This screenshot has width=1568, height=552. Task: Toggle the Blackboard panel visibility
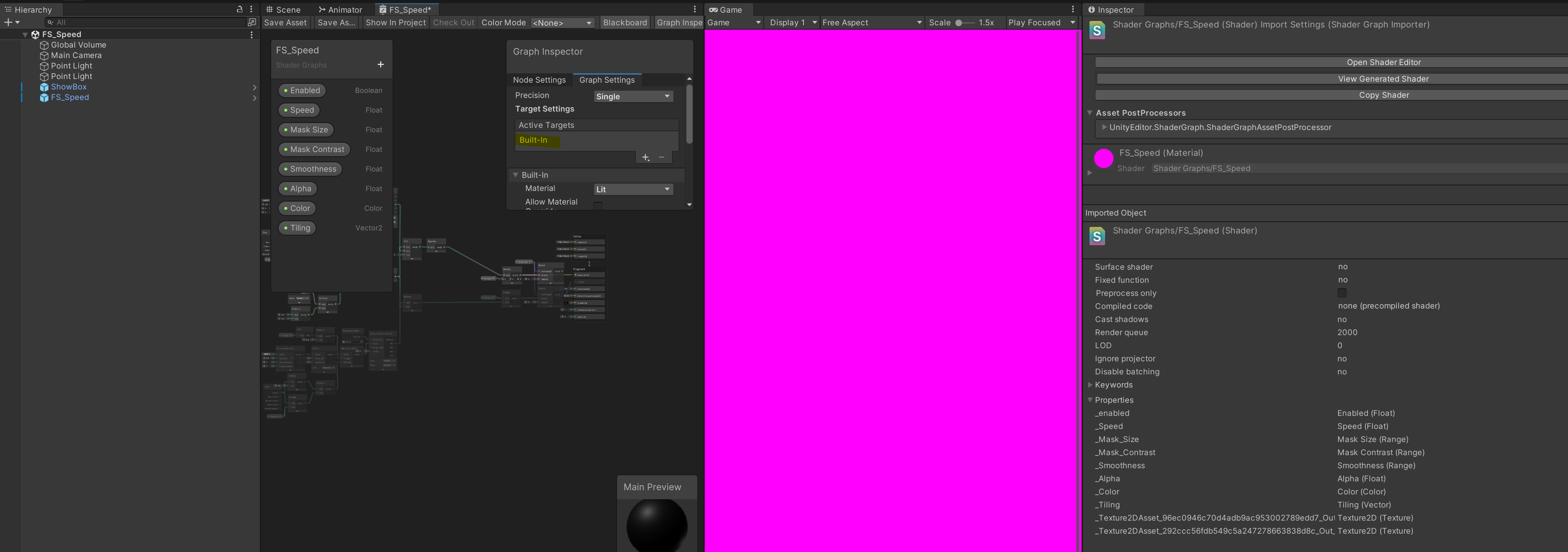(x=624, y=23)
